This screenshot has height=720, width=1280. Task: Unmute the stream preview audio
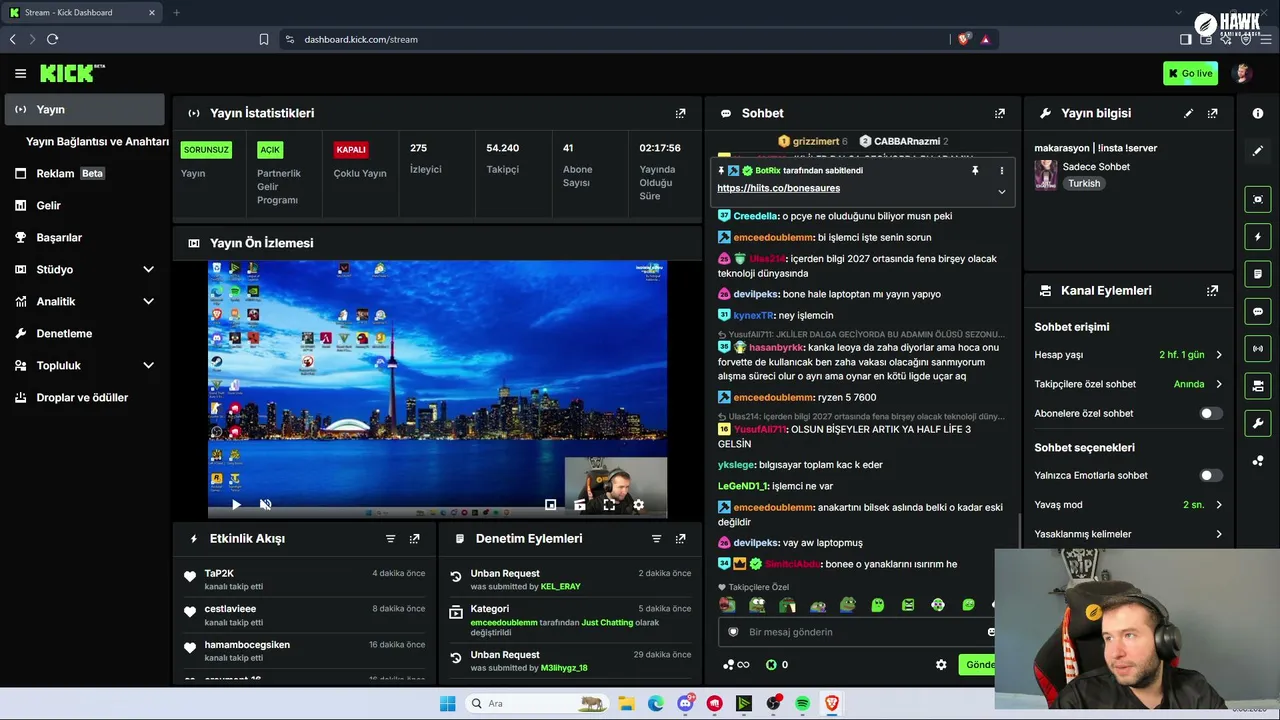[x=265, y=505]
